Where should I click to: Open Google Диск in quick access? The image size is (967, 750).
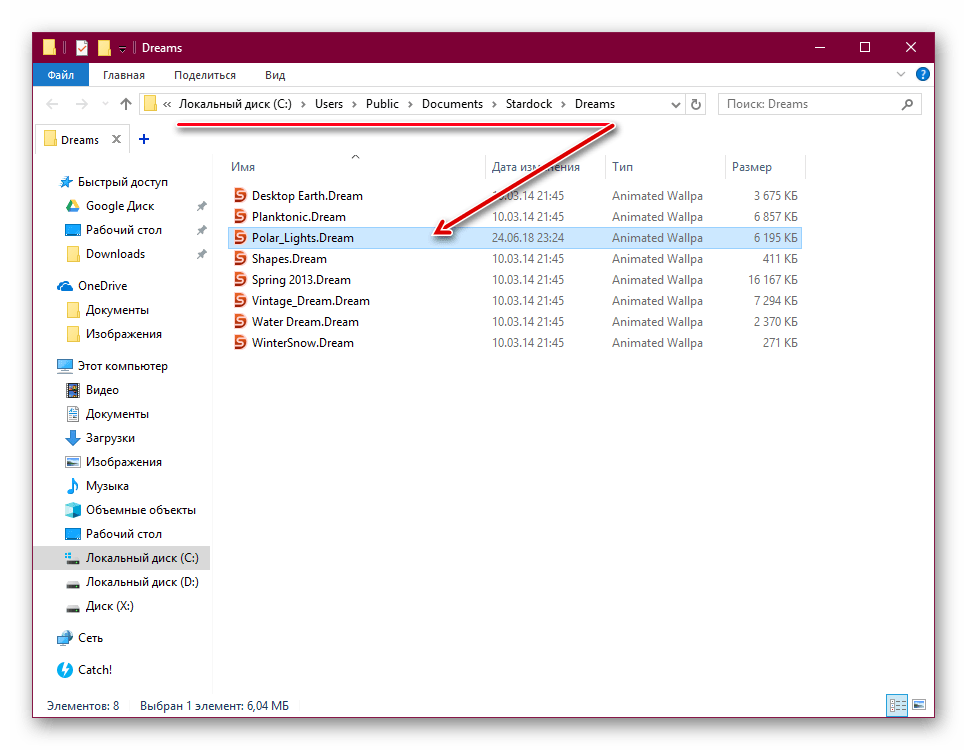click(x=119, y=206)
